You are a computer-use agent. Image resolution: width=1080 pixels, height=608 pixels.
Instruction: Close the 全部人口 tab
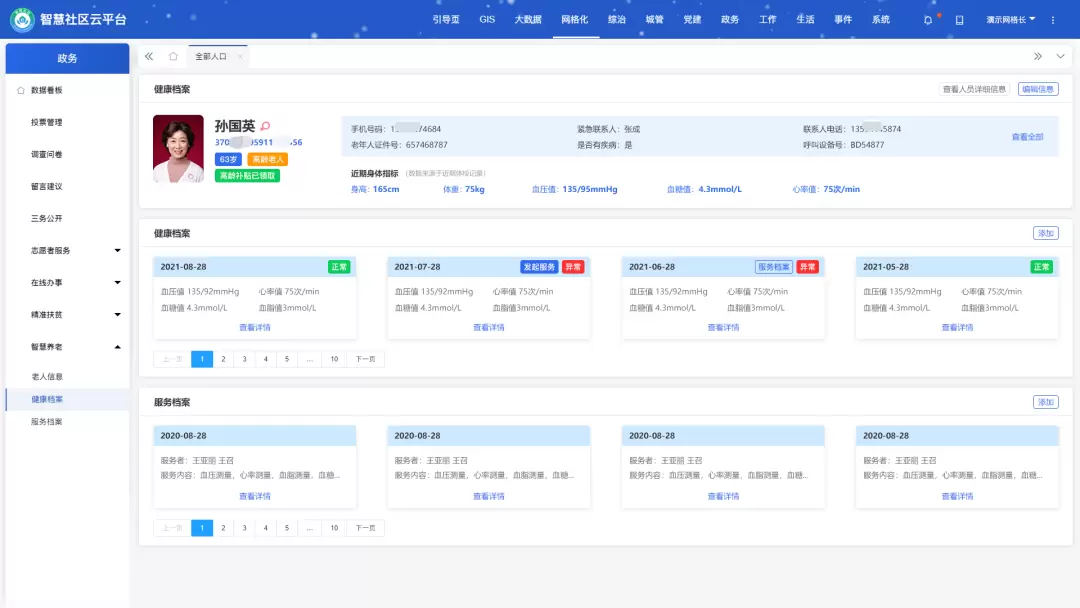coord(240,56)
